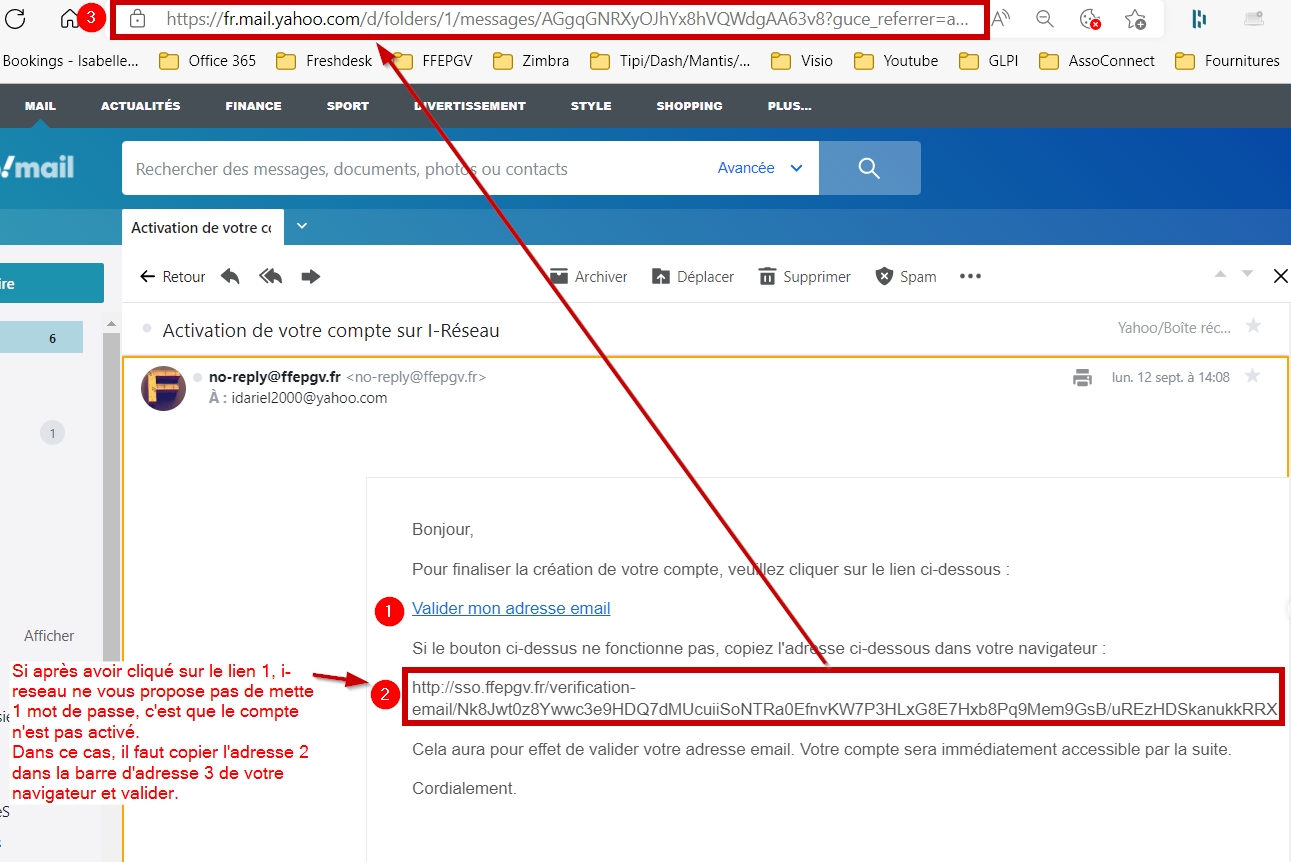
Task: Open Fournitures bookmark folder
Action: tap(1227, 61)
